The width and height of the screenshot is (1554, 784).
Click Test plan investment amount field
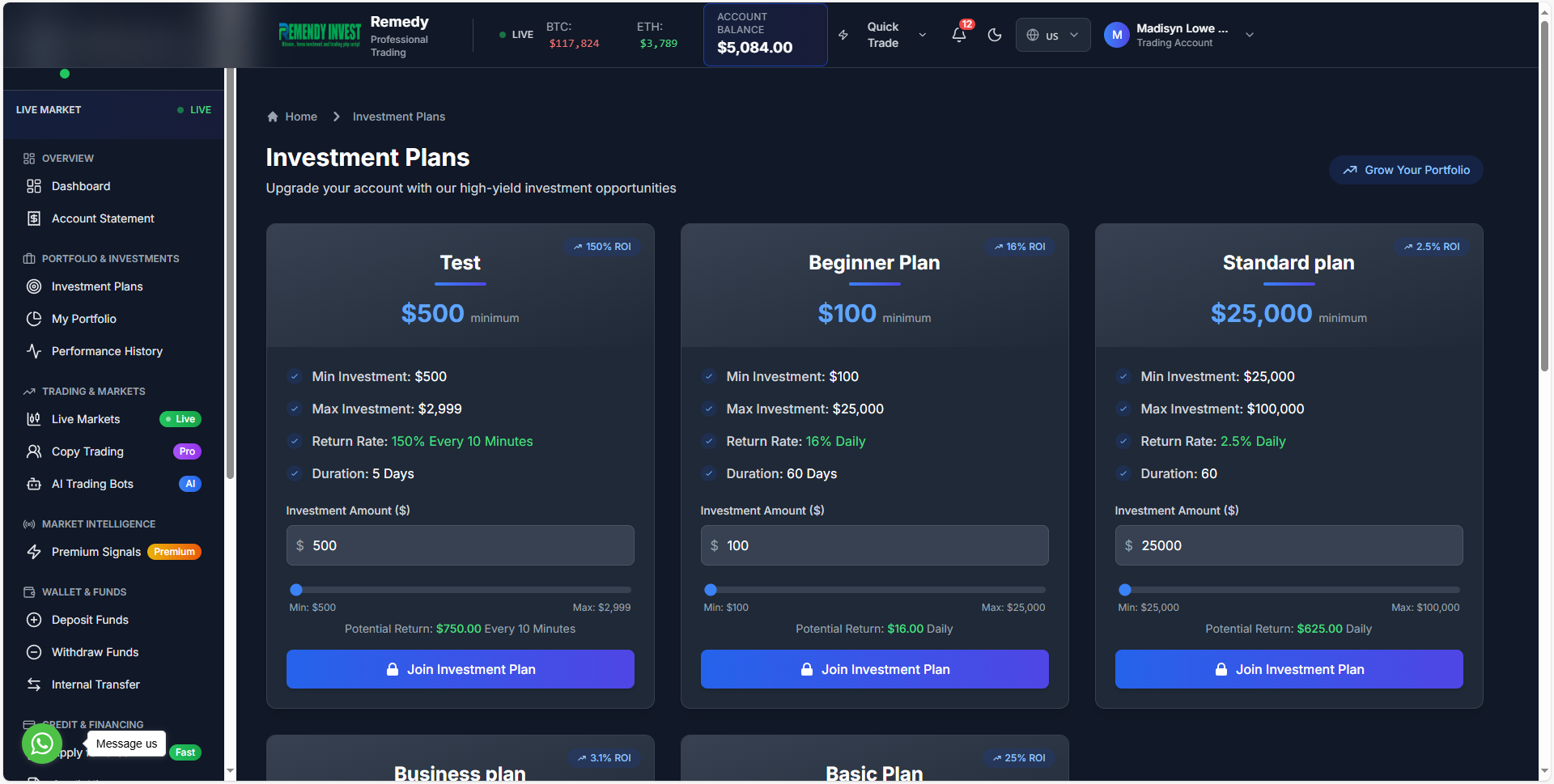coord(461,545)
